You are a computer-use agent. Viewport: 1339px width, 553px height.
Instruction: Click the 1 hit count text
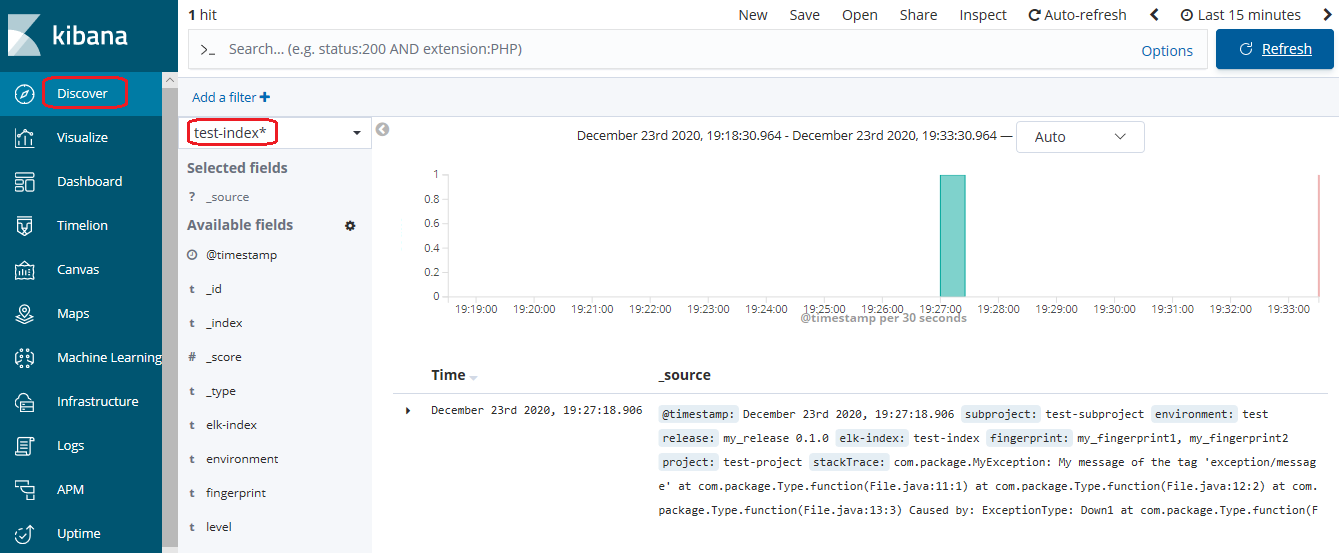(x=202, y=15)
